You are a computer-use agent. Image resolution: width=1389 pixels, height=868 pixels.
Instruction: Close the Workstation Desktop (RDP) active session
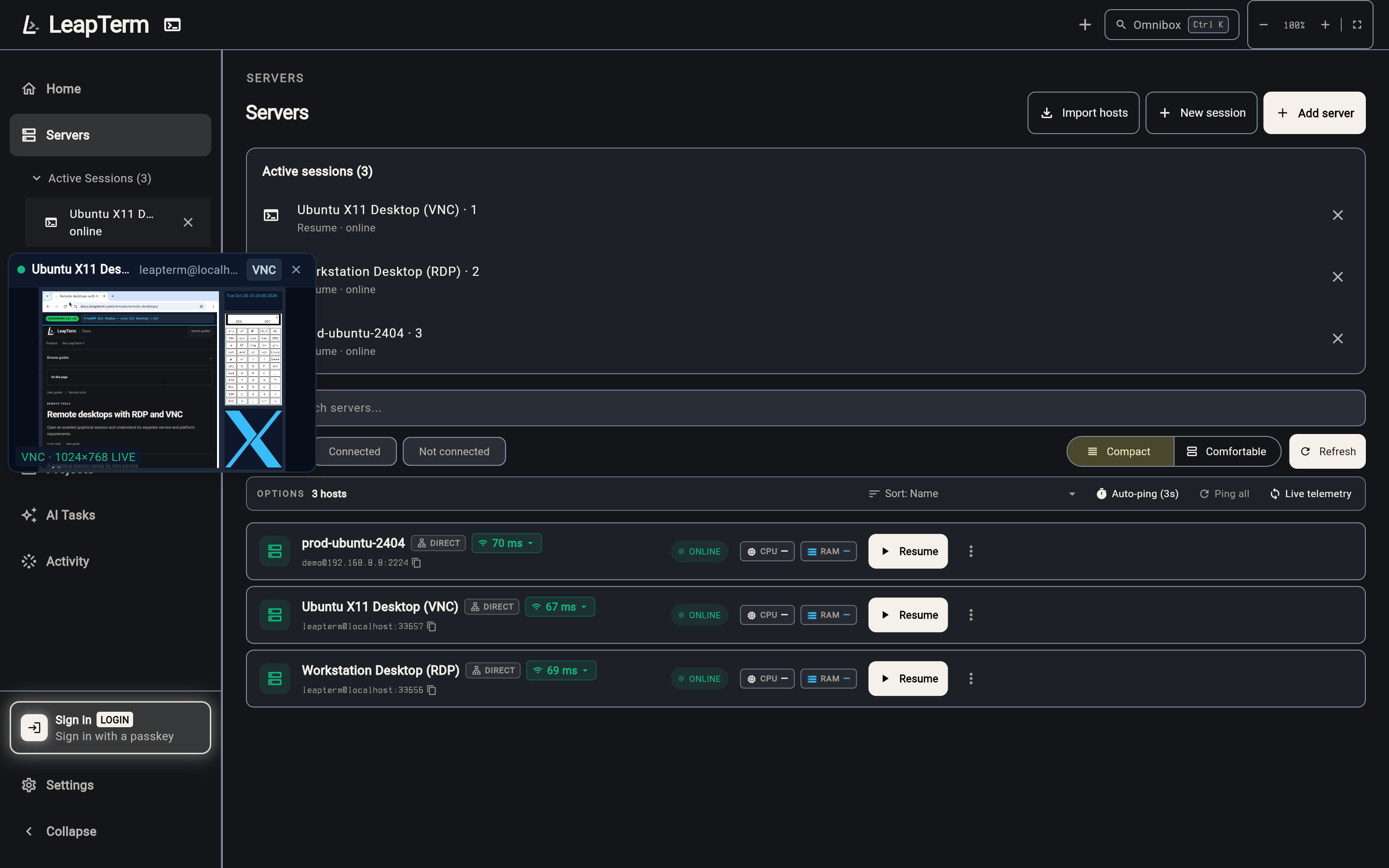click(1337, 277)
